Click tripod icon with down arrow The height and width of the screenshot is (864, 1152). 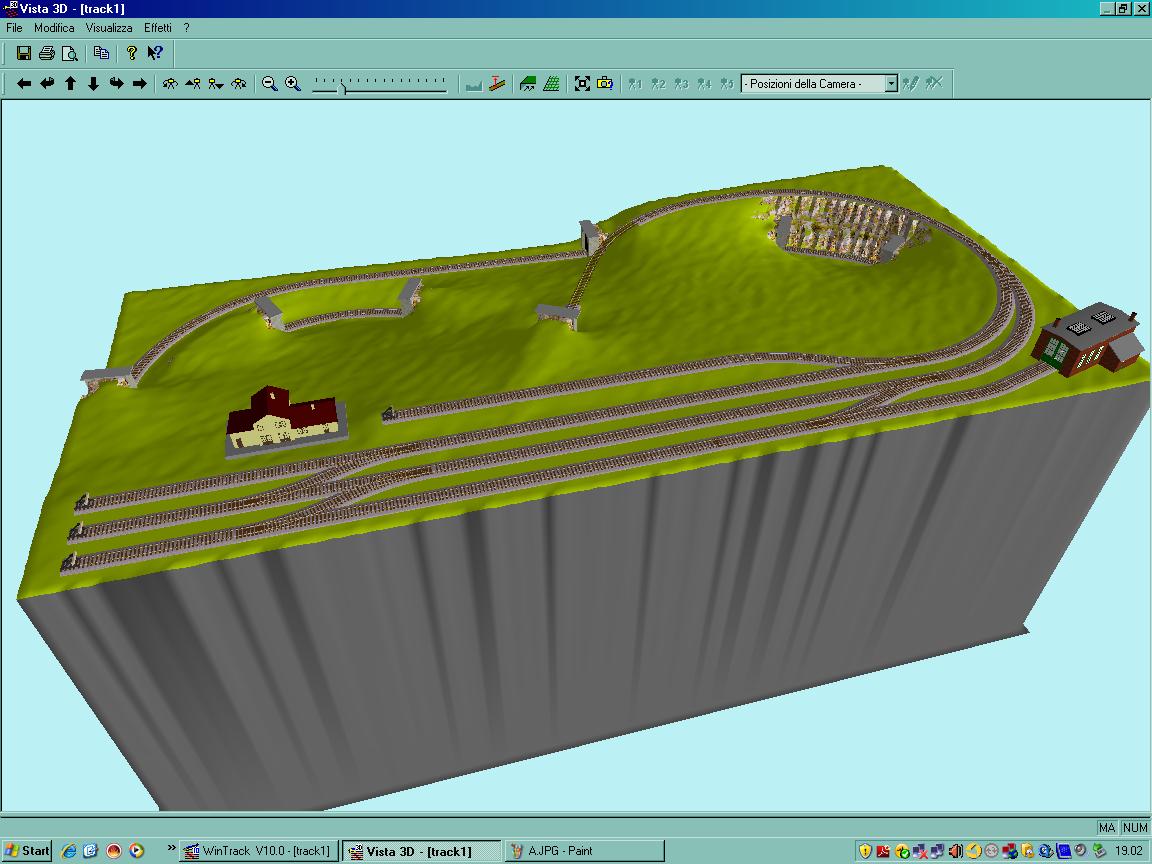tap(216, 84)
